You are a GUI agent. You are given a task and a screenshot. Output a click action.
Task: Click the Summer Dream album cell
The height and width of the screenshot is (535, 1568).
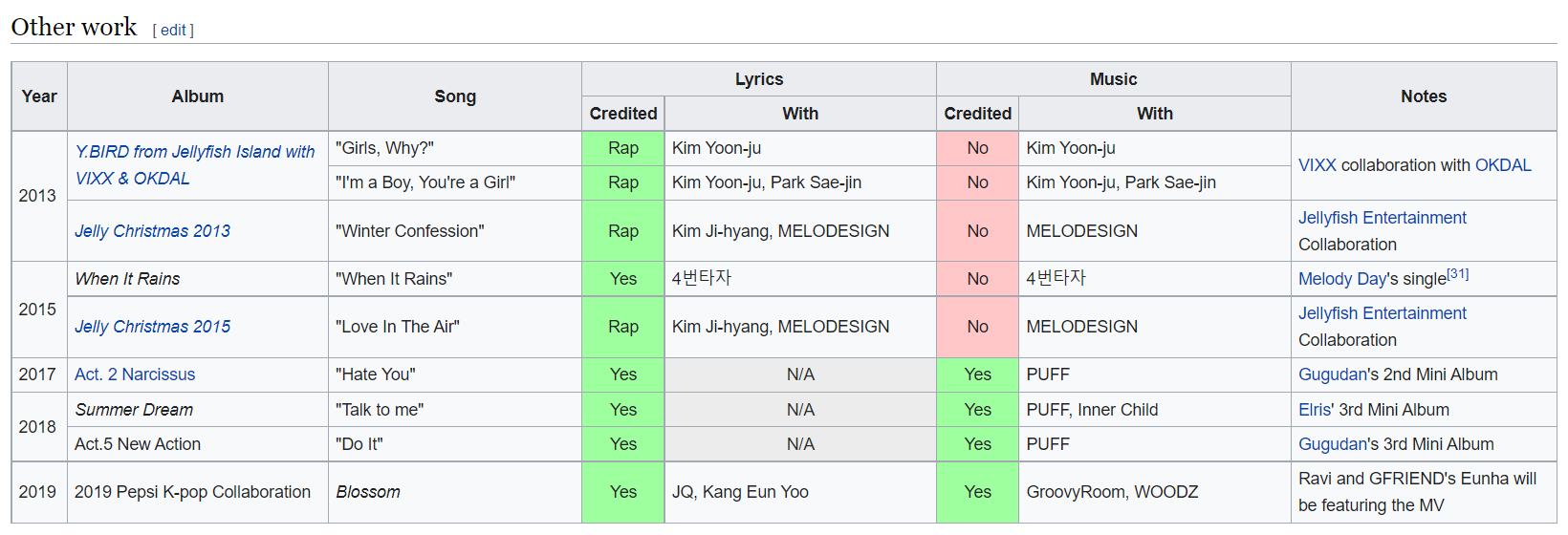point(198,410)
